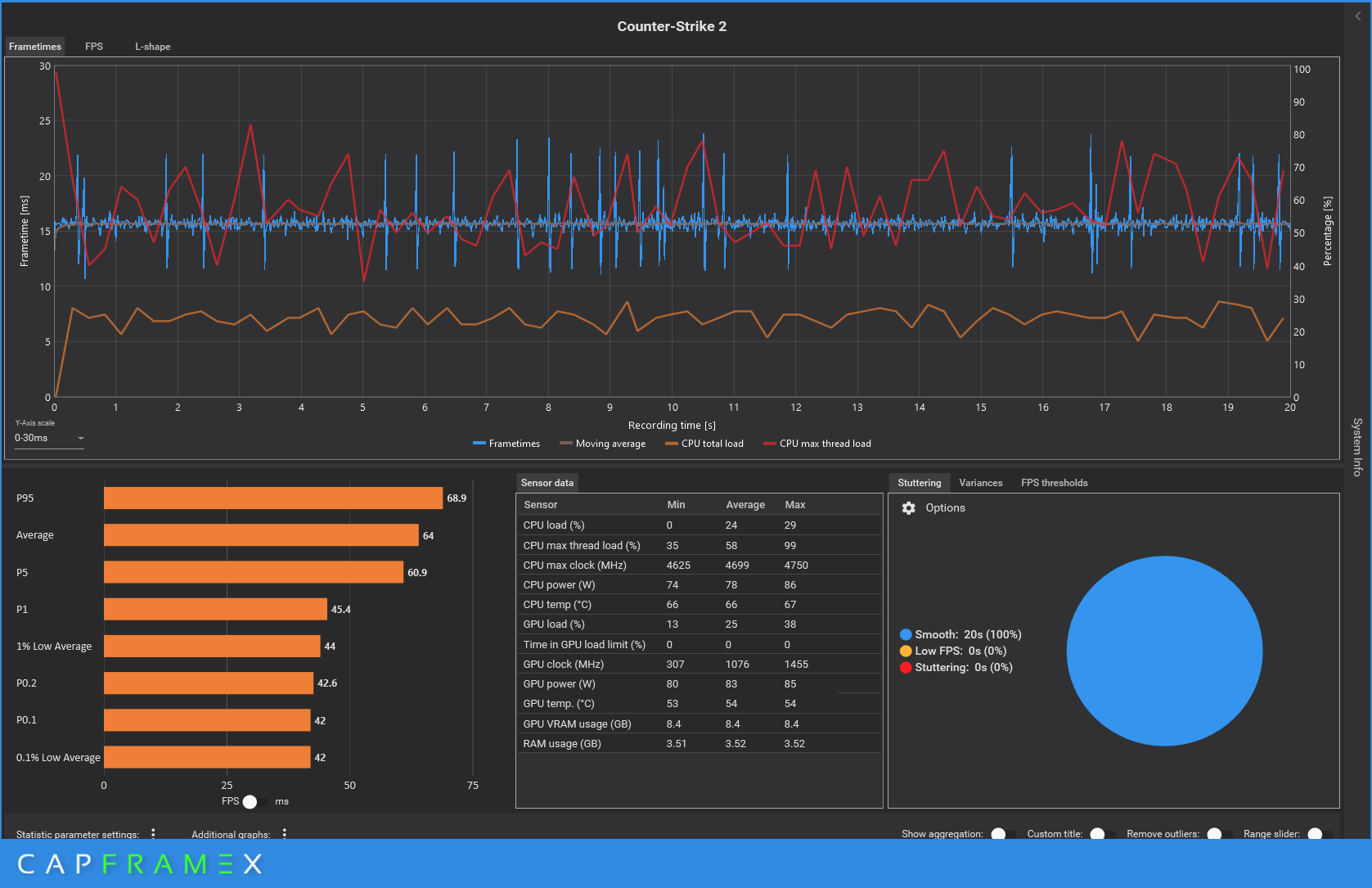Viewport: 1372px width, 888px height.
Task: Open Additional graphs menu dots
Action: tap(284, 833)
